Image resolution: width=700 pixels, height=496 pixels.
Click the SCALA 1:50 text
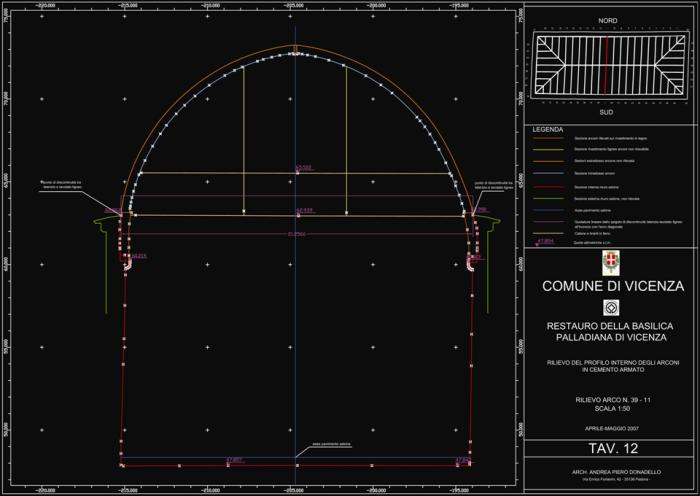tap(608, 407)
